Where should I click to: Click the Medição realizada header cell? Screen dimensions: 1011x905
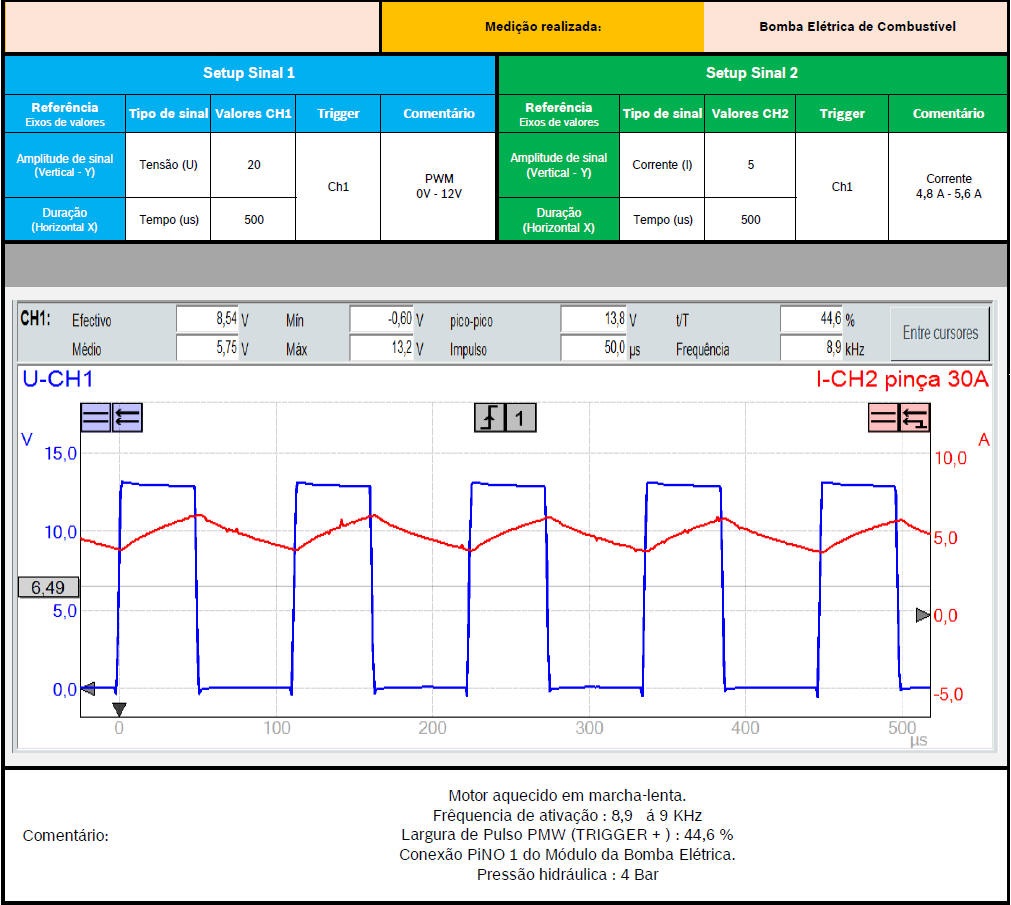[x=542, y=27]
